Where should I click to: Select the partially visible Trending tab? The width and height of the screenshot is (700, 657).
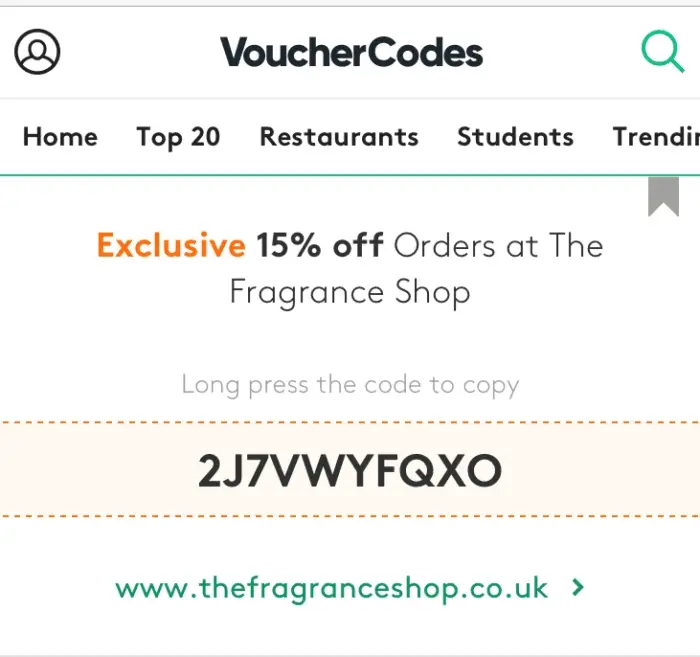[656, 137]
